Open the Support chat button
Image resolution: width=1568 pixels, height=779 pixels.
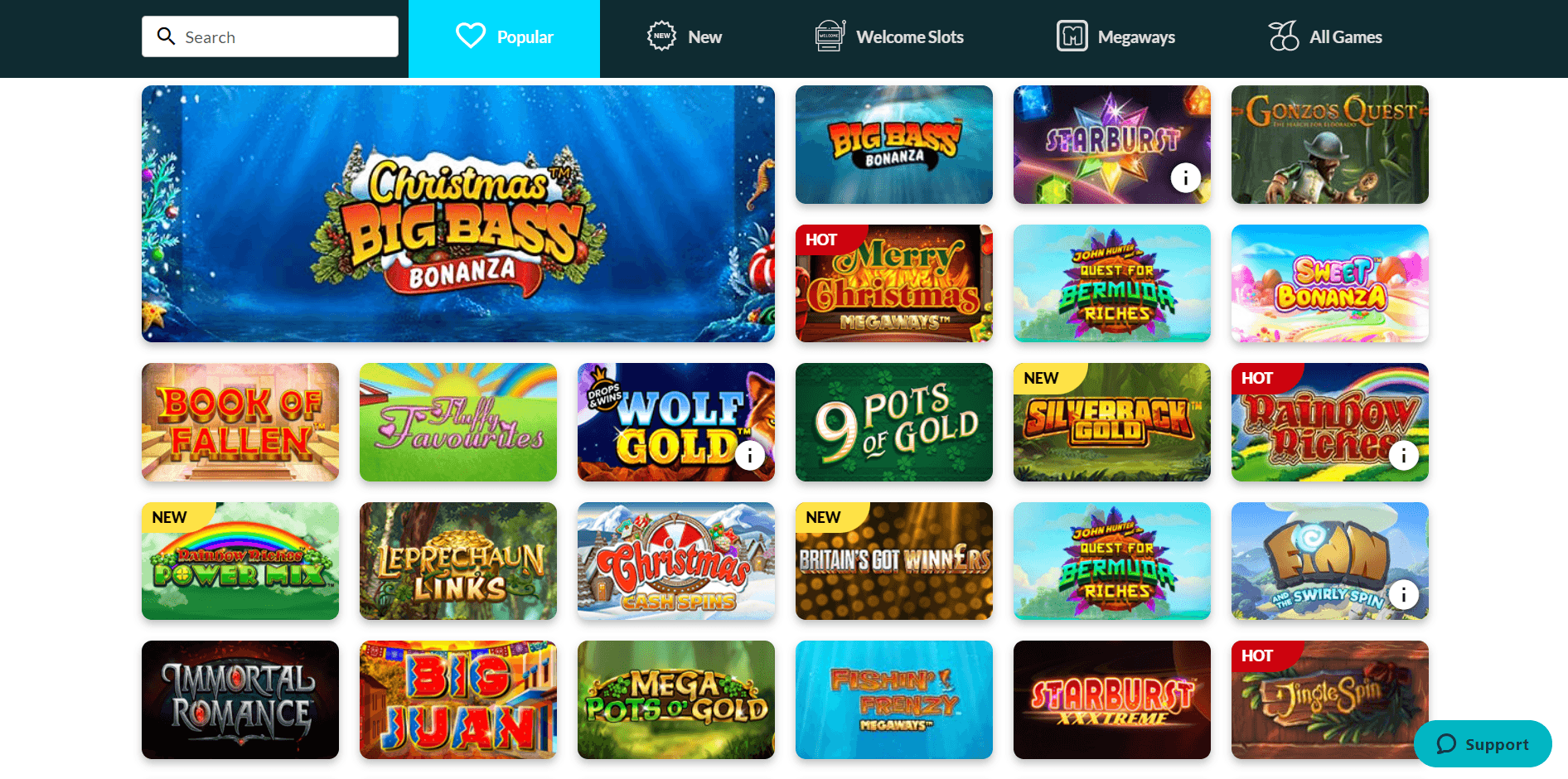pyautogui.click(x=1482, y=743)
